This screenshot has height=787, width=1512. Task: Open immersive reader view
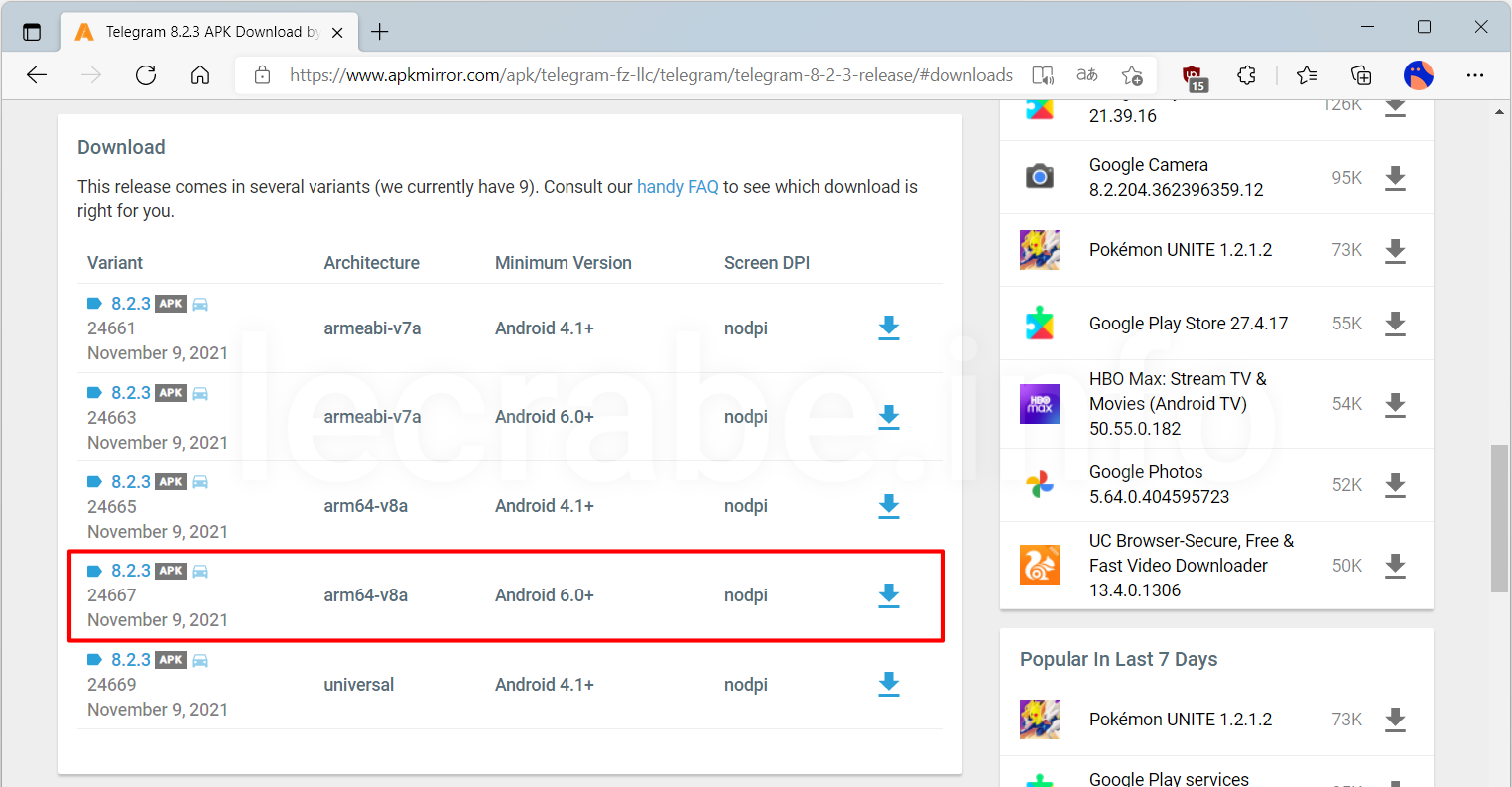pyautogui.click(x=1043, y=75)
